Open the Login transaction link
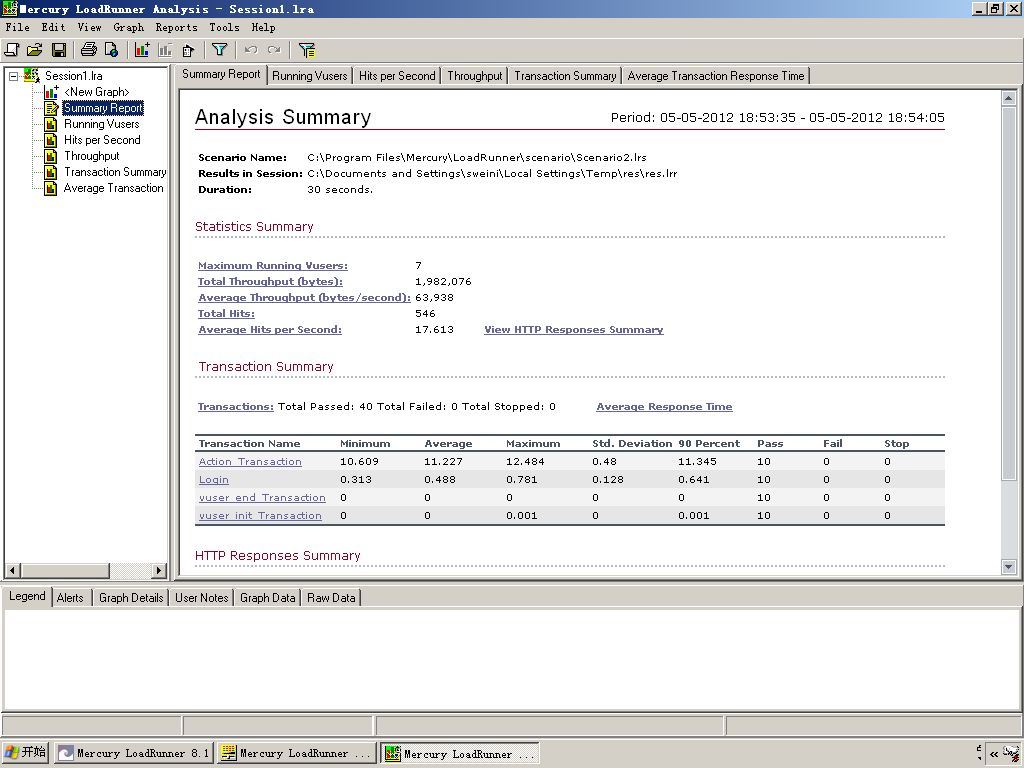 (214, 479)
